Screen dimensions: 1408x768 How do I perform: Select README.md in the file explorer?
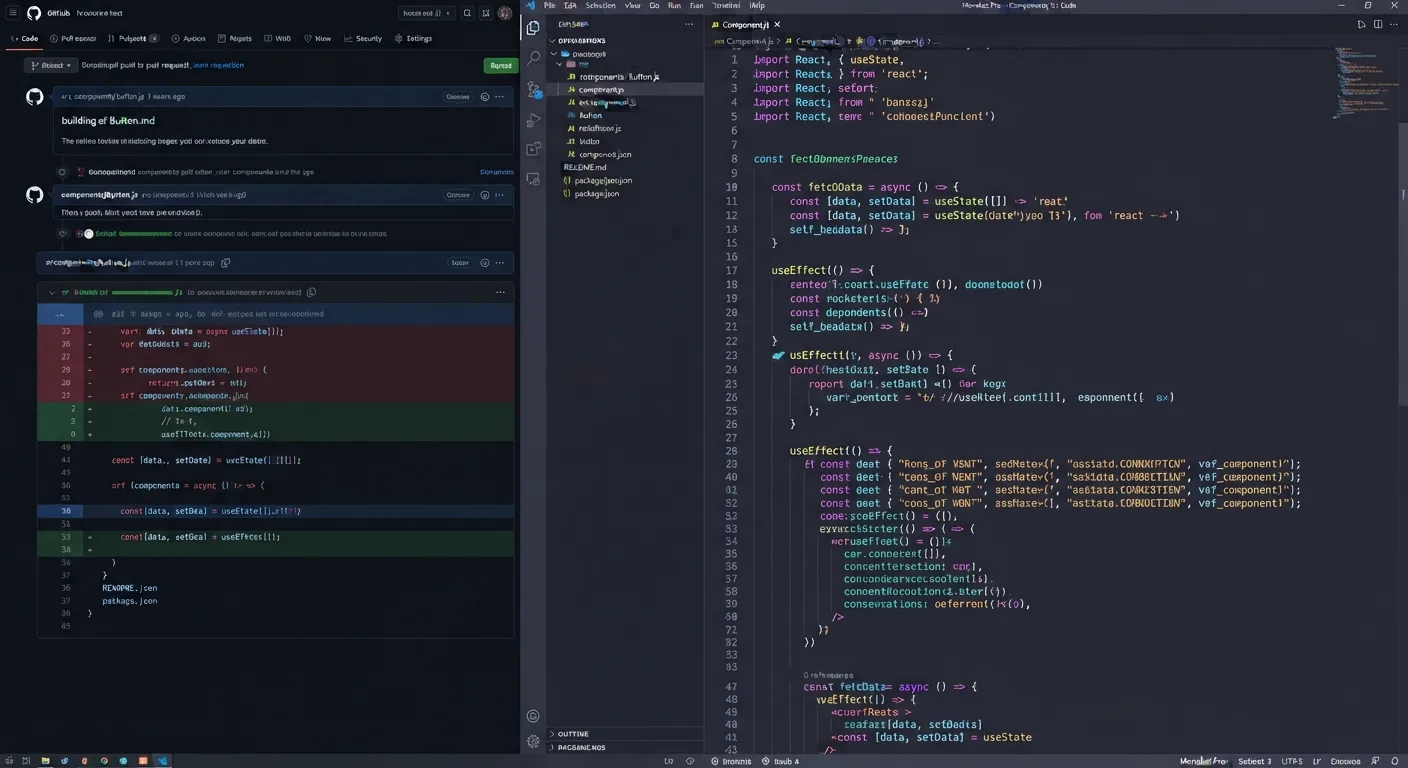tap(585, 167)
